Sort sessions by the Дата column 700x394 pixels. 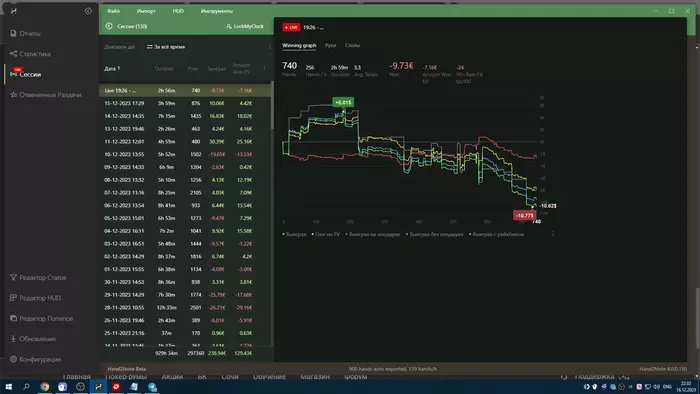(112, 69)
